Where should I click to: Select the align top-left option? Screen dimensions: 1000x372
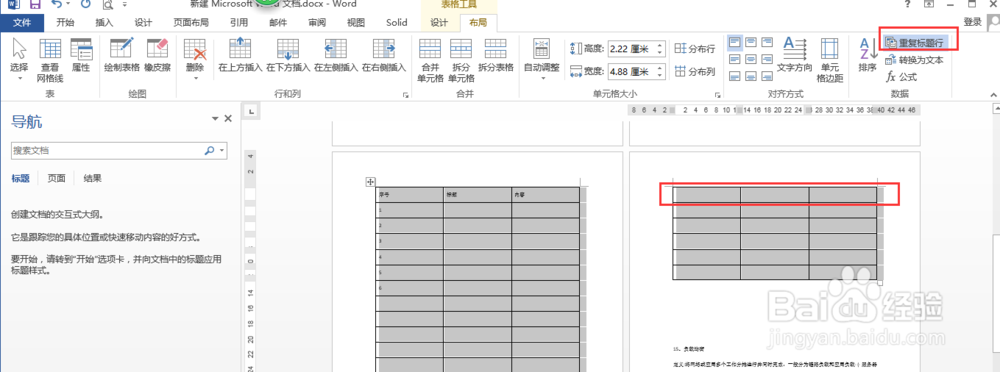[735, 43]
